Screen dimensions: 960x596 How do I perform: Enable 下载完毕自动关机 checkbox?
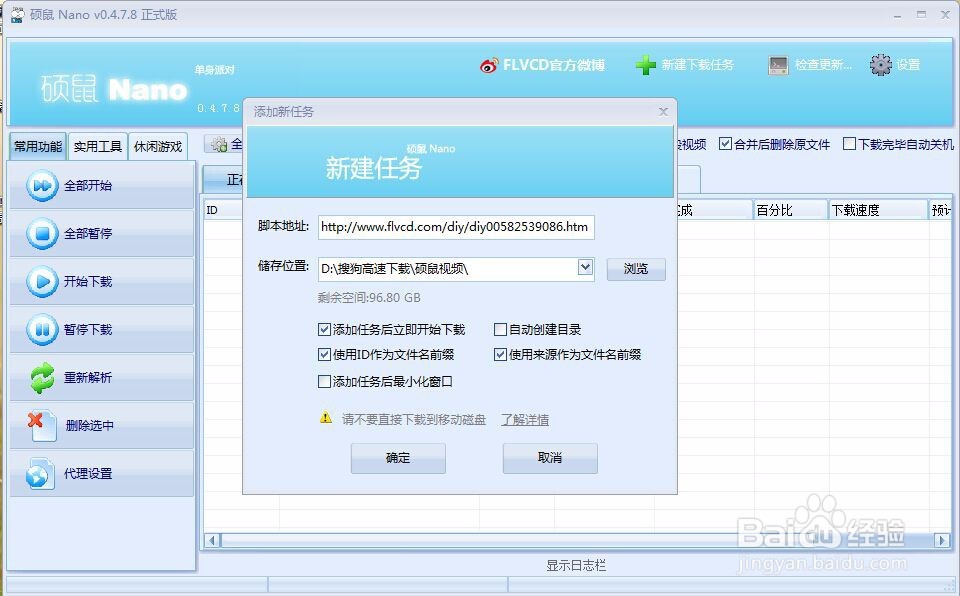pyautogui.click(x=849, y=144)
